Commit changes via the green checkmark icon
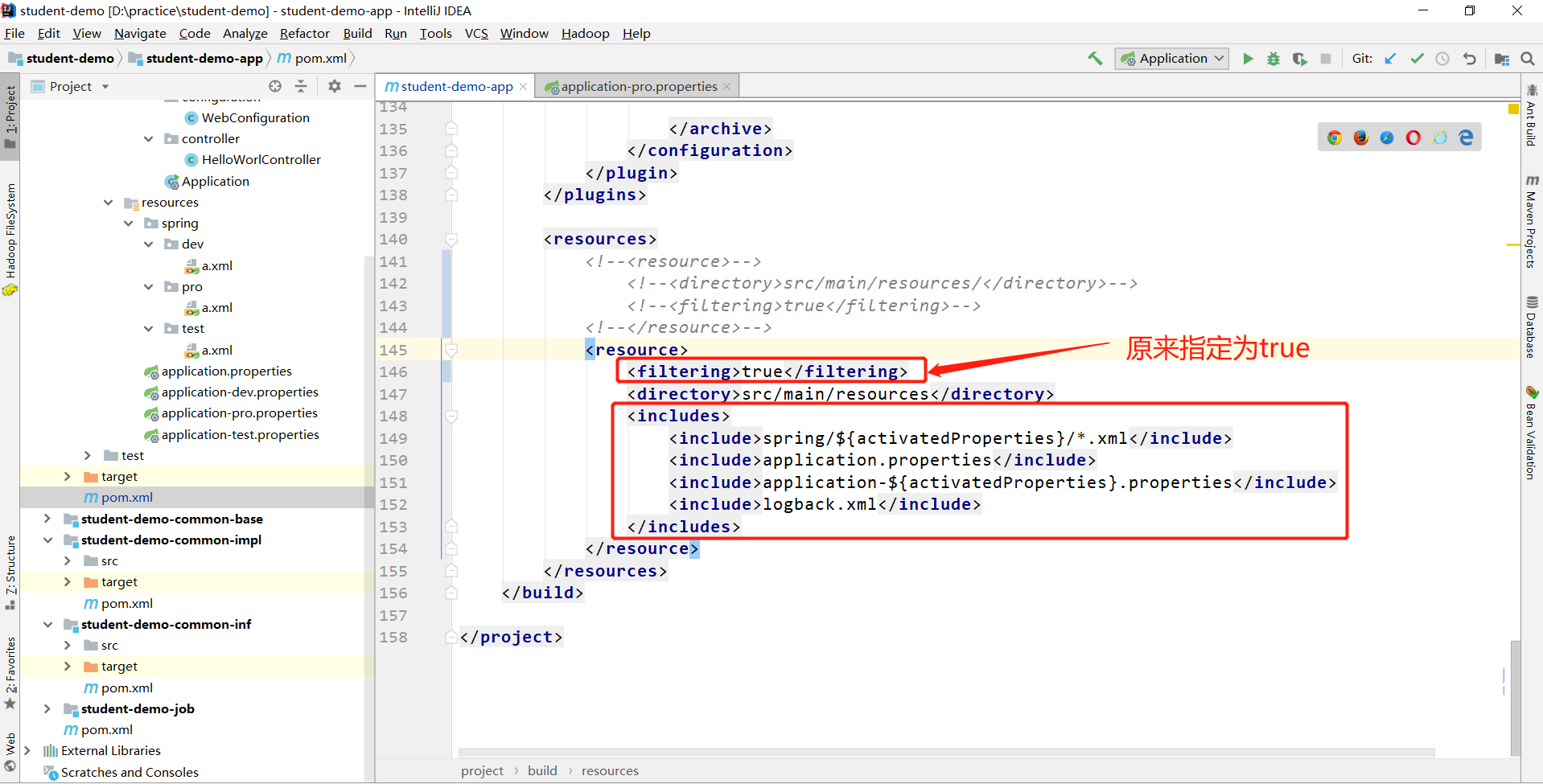1543x784 pixels. click(1418, 58)
